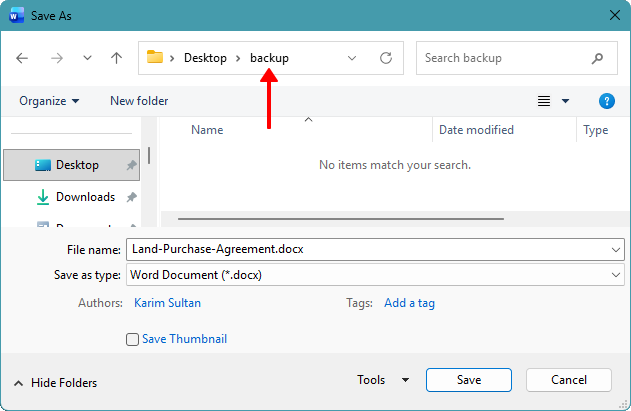Screen dimensions: 631x411
Task: Open recent locations chevron dropdown
Action: coord(87,58)
